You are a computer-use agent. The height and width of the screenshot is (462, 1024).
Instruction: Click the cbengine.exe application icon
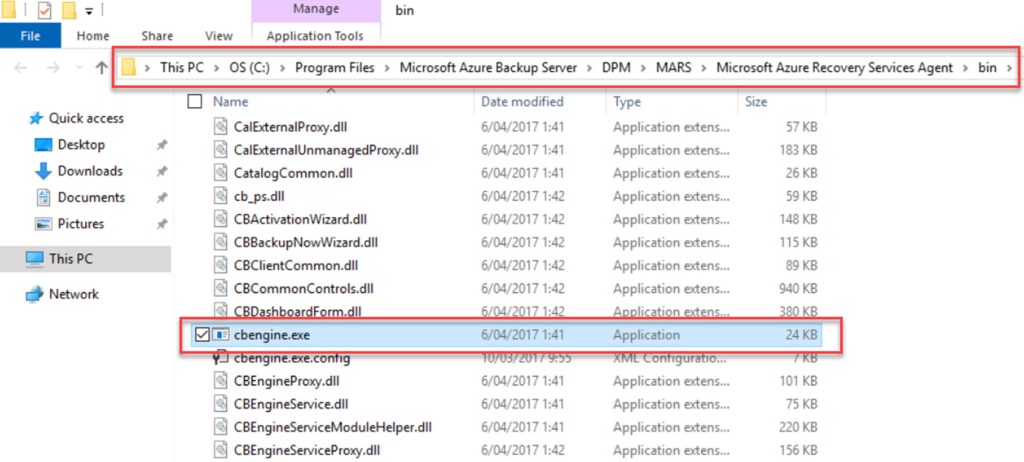(x=221, y=335)
